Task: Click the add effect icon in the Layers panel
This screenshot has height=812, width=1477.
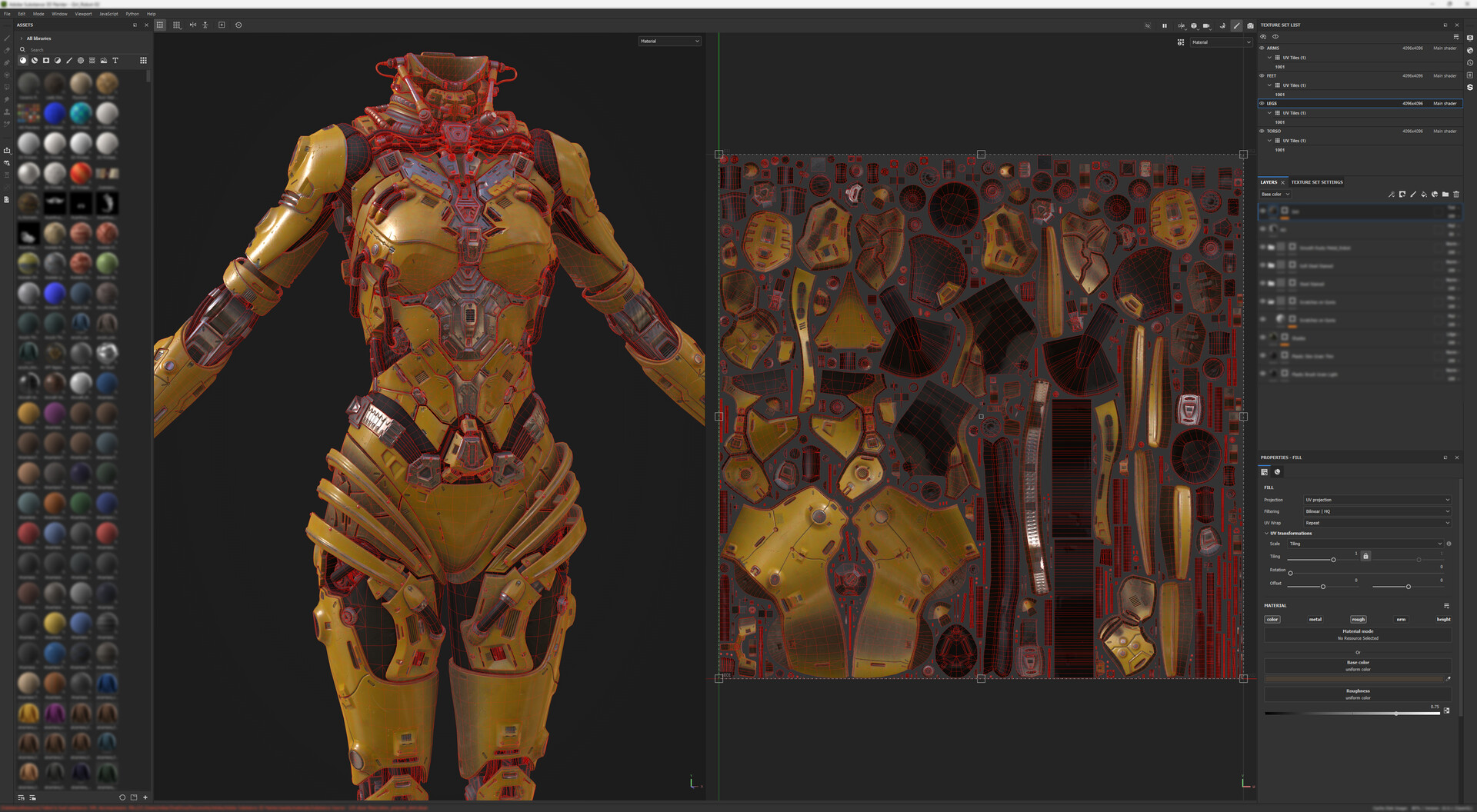Action: (x=1392, y=195)
